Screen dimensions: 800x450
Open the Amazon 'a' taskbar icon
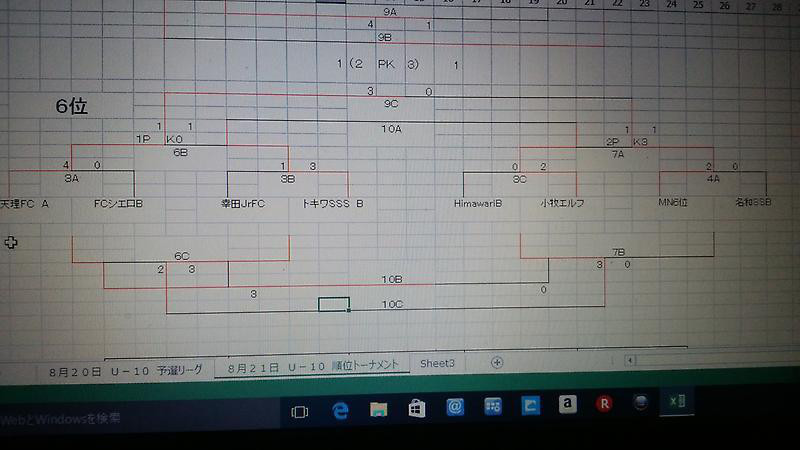click(566, 404)
